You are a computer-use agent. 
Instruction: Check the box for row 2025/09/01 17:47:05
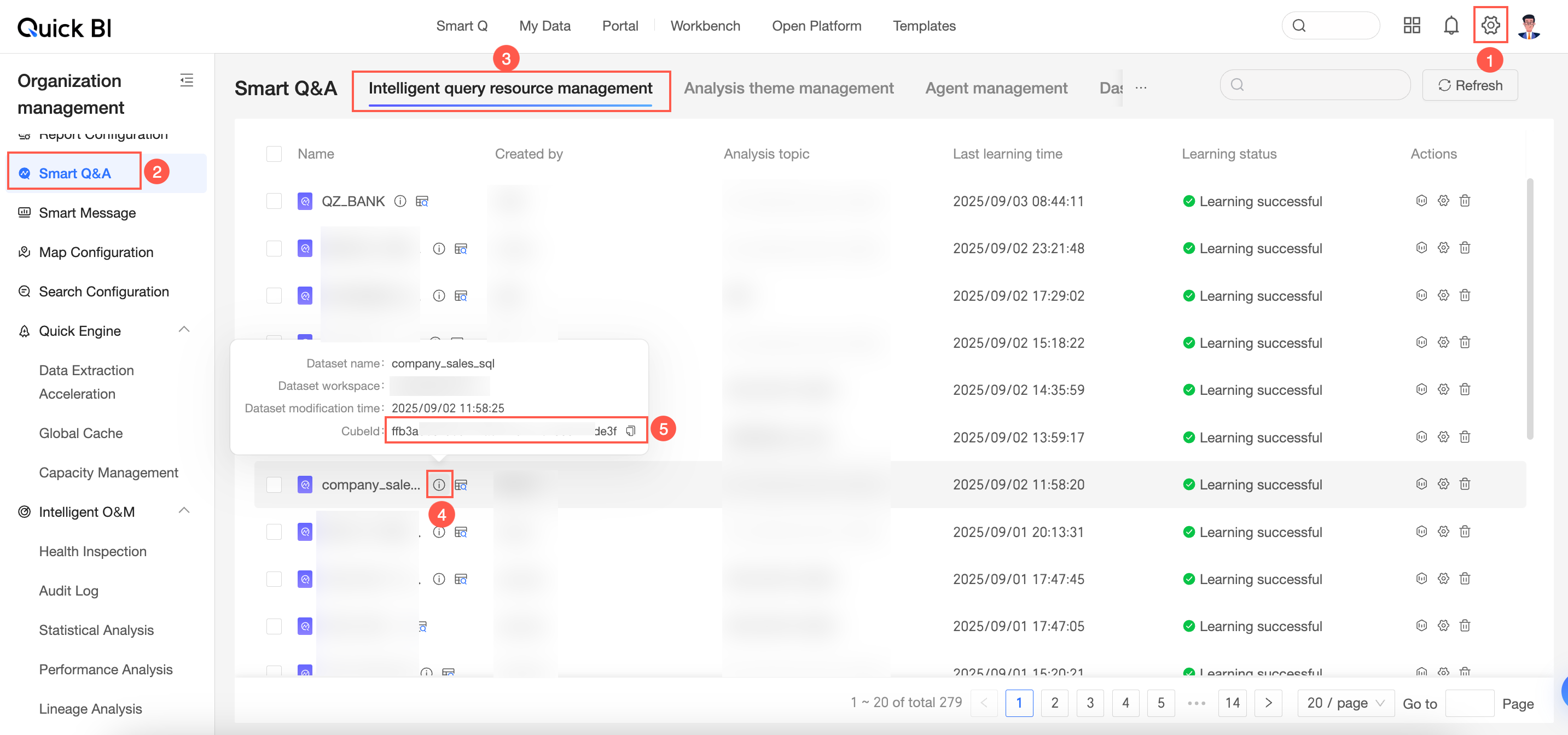274,626
